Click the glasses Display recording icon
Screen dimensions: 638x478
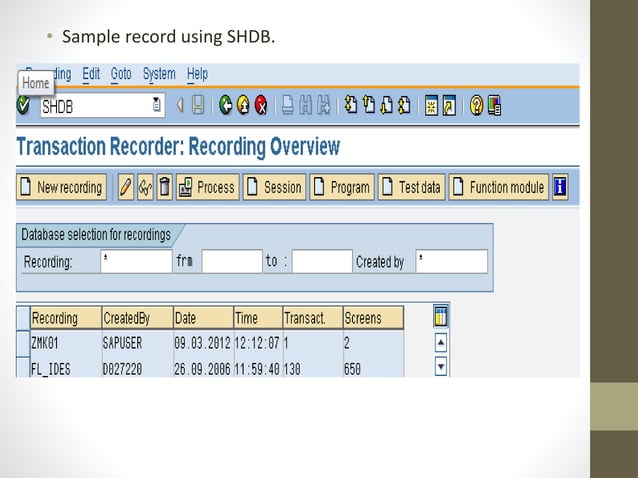click(145, 187)
